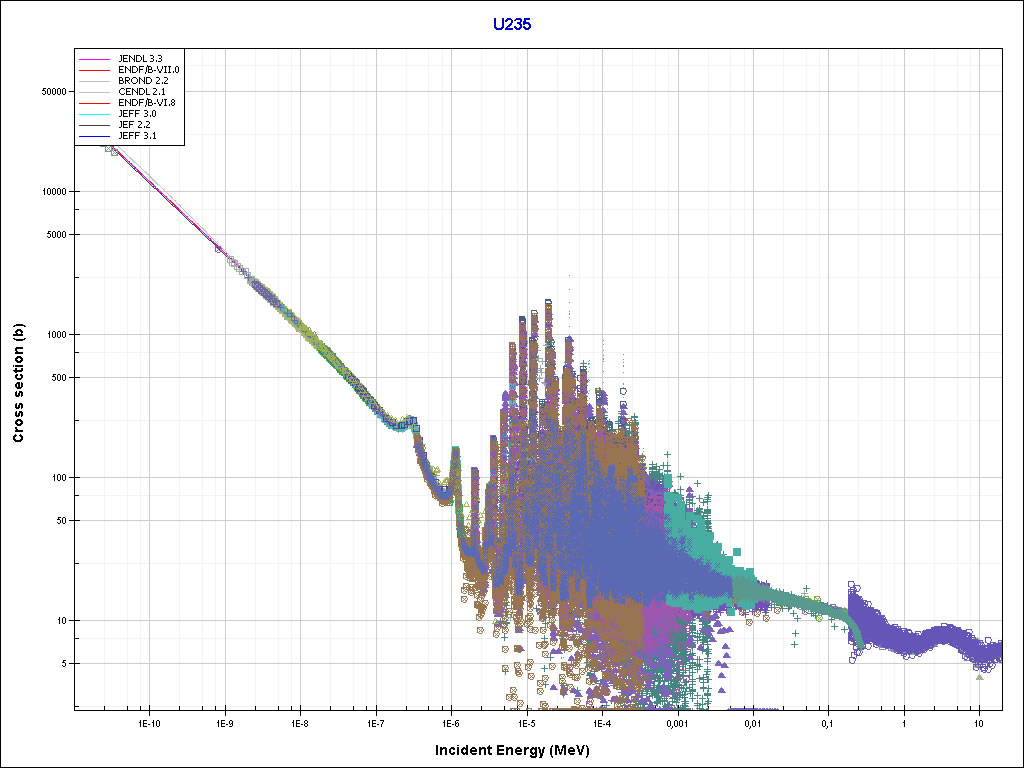Screen dimensions: 1024x768
Task: Click CENDL 2.1 in the legend
Action: coord(141,92)
